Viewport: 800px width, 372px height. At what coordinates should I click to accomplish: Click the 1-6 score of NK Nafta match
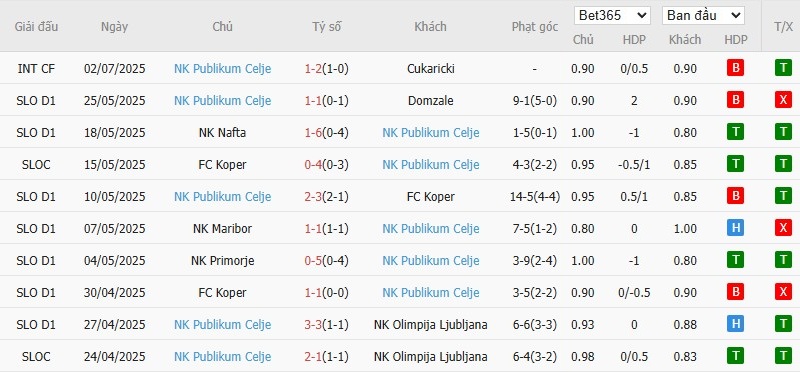[313, 133]
